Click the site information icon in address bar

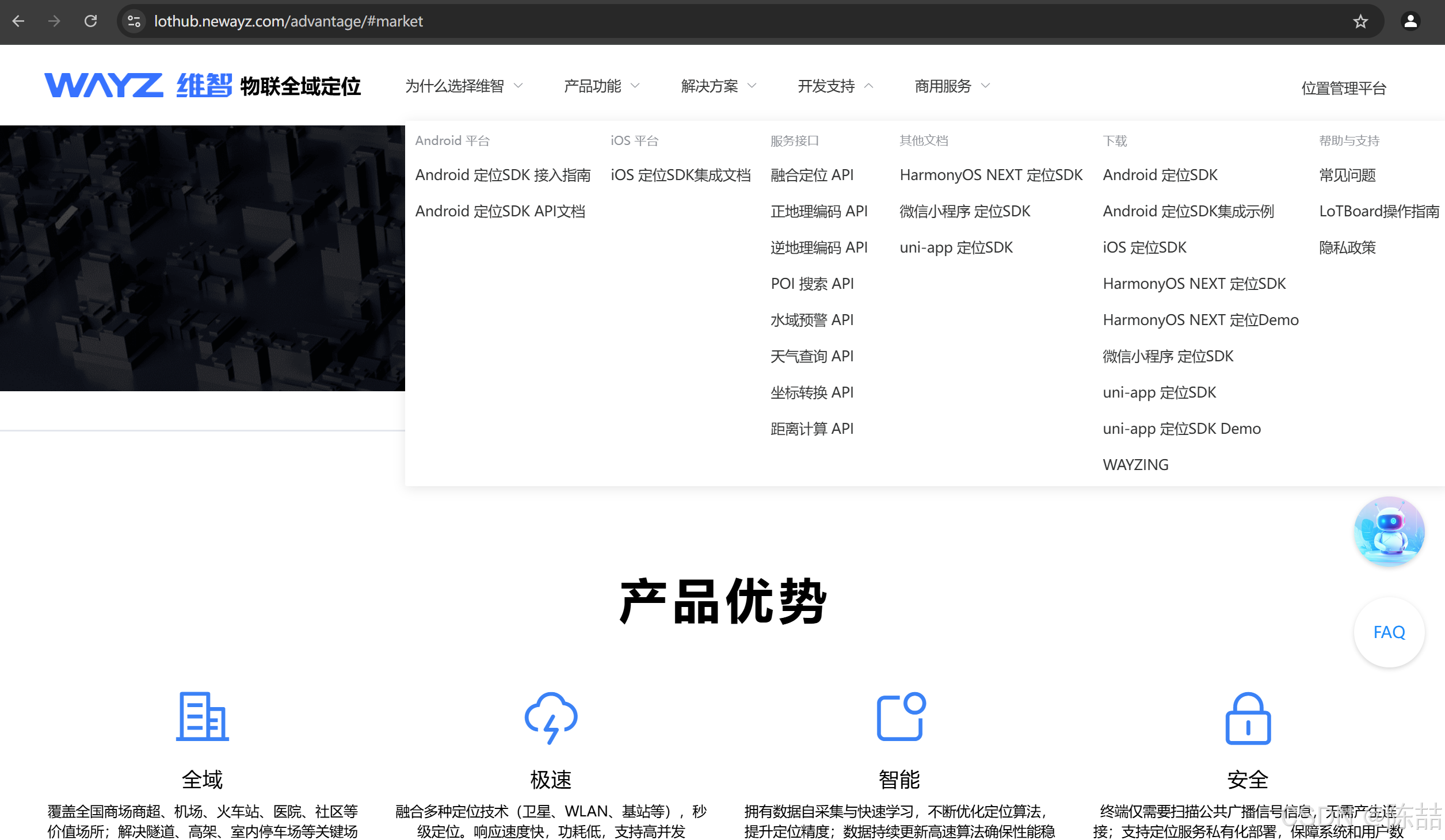coord(134,21)
